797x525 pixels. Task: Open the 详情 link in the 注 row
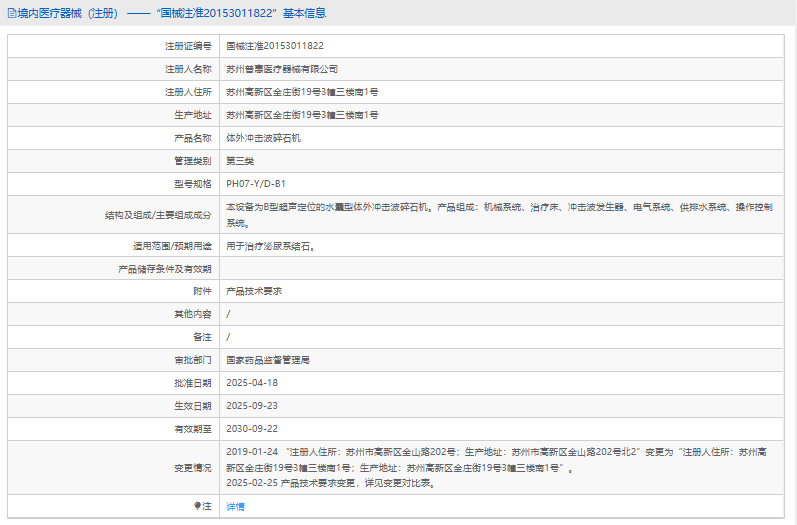tap(235, 506)
